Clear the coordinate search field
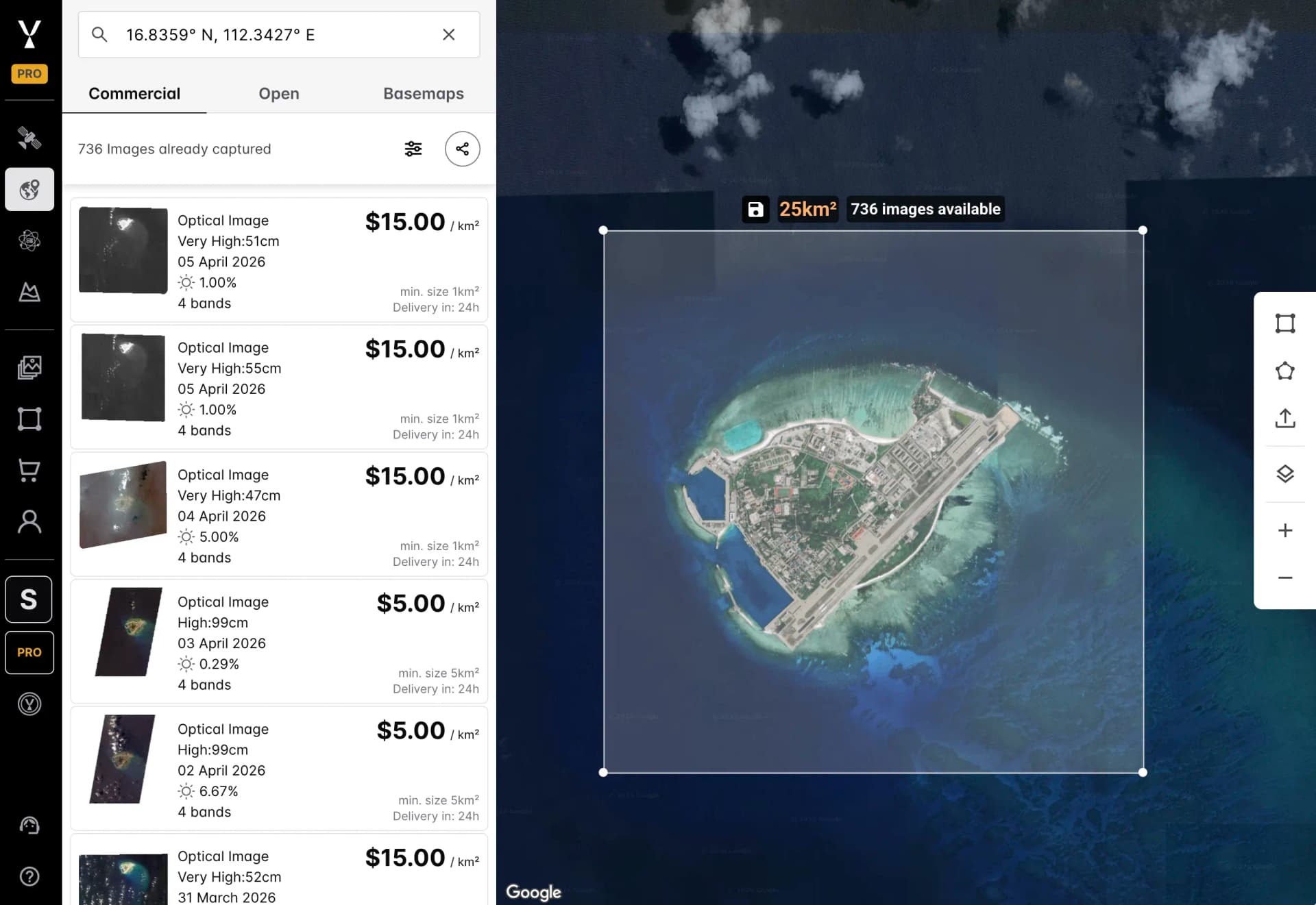The height and width of the screenshot is (905, 1316). coord(449,34)
